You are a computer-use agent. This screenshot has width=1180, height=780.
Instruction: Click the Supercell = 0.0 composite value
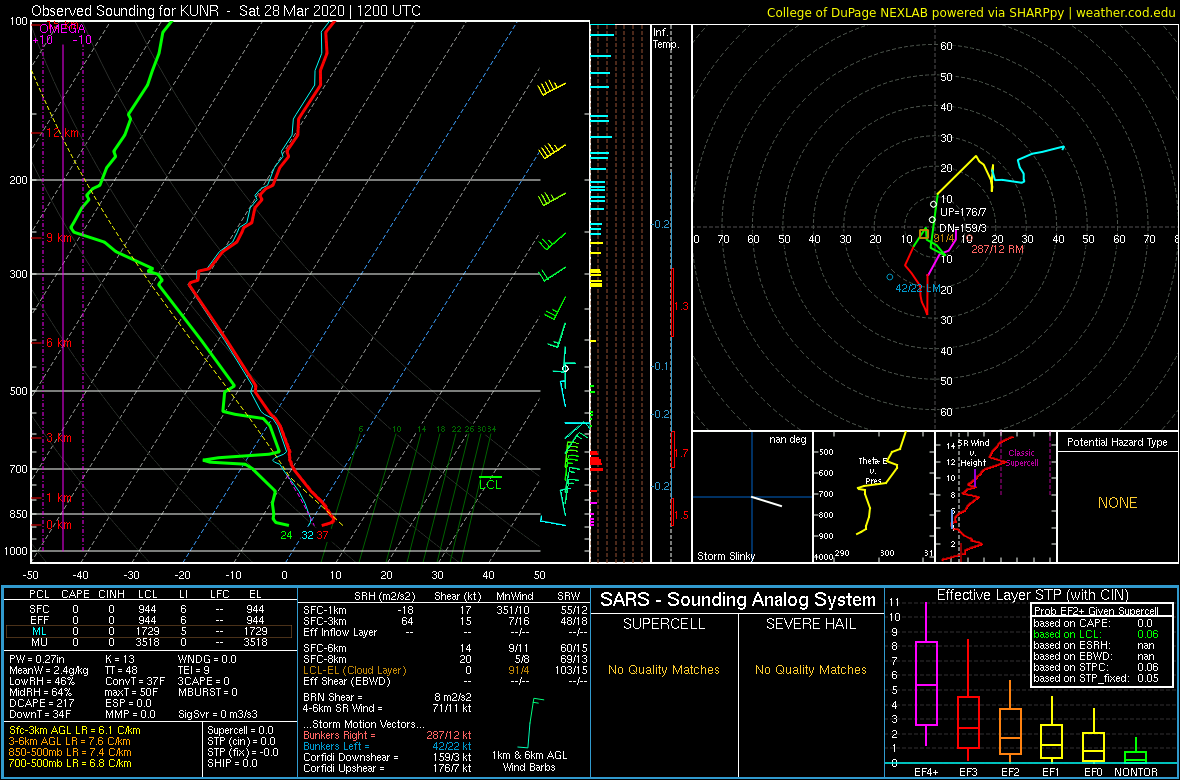coord(242,730)
